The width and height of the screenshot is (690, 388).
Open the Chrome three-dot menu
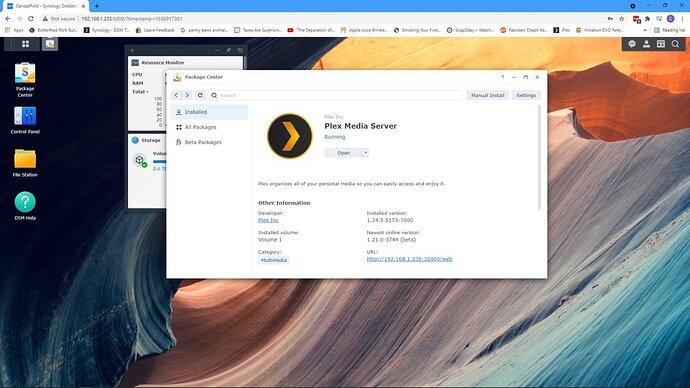tap(683, 18)
